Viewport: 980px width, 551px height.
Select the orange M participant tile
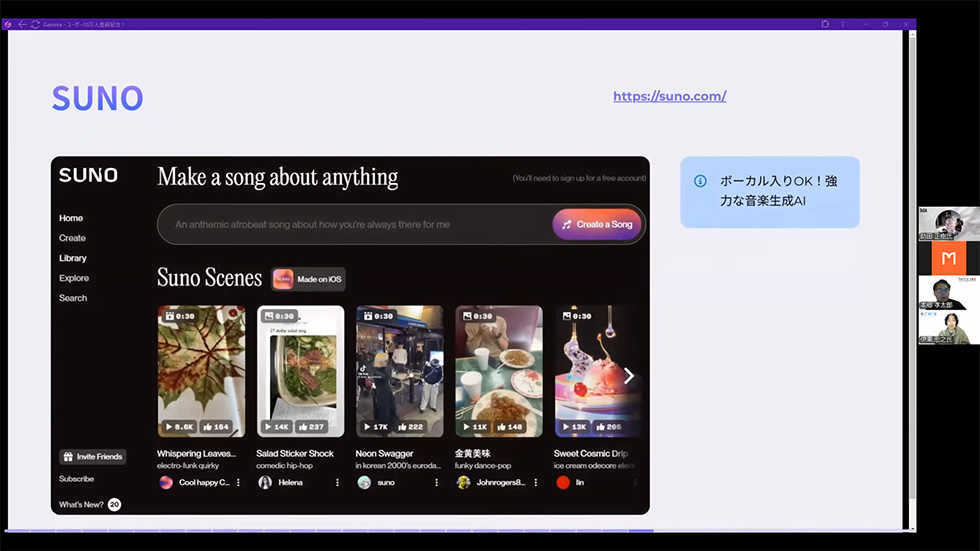click(x=949, y=258)
